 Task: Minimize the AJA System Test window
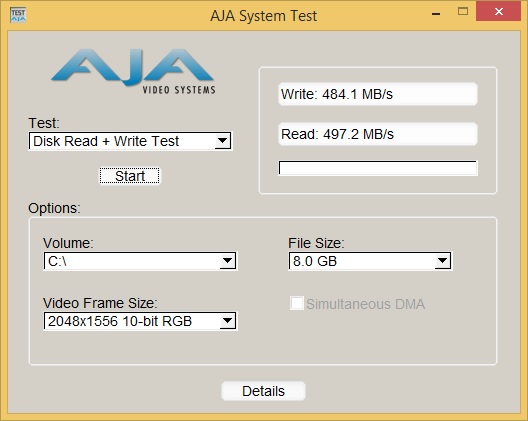[436, 13]
